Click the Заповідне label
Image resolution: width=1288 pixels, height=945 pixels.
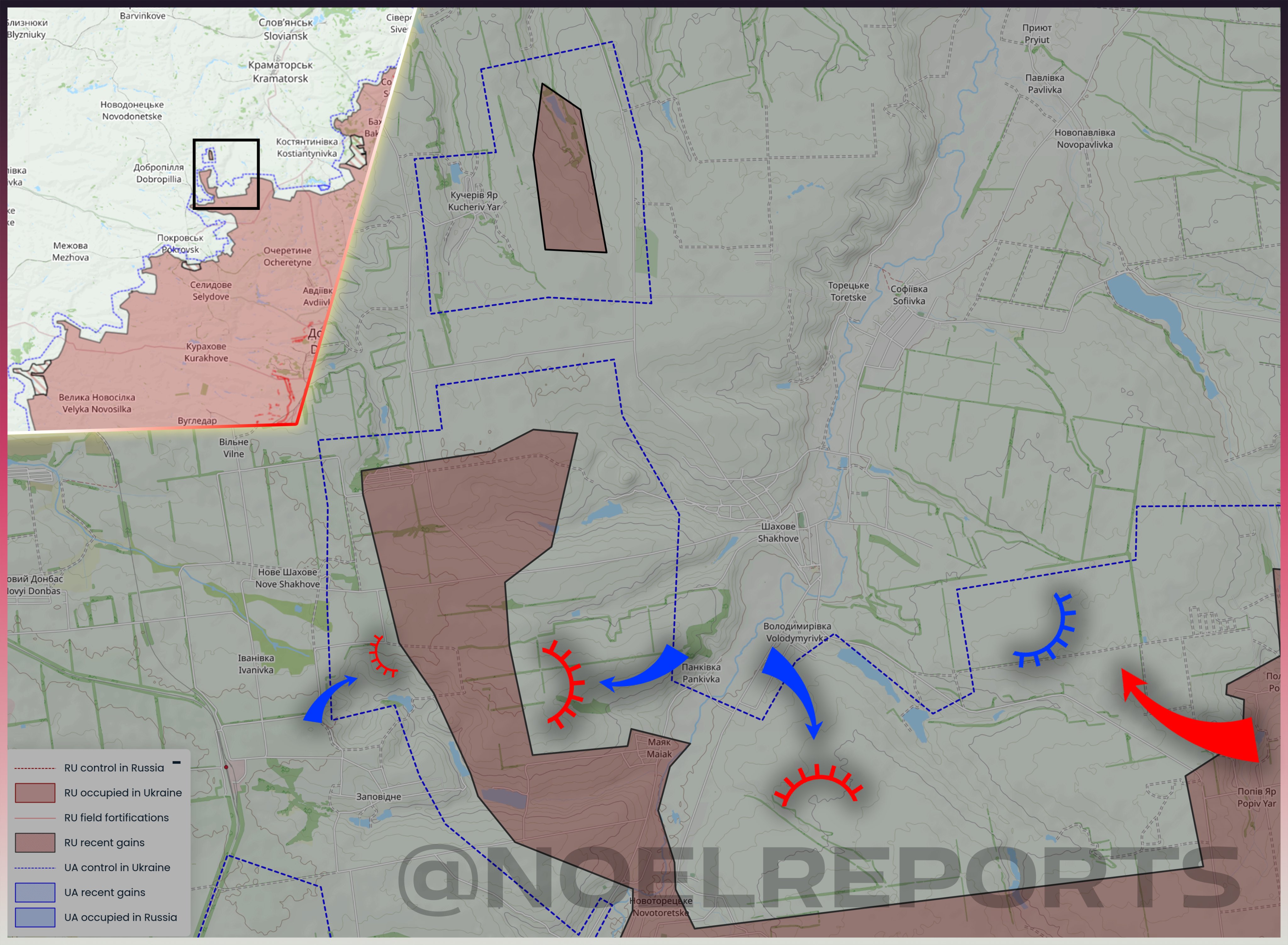pos(379,797)
